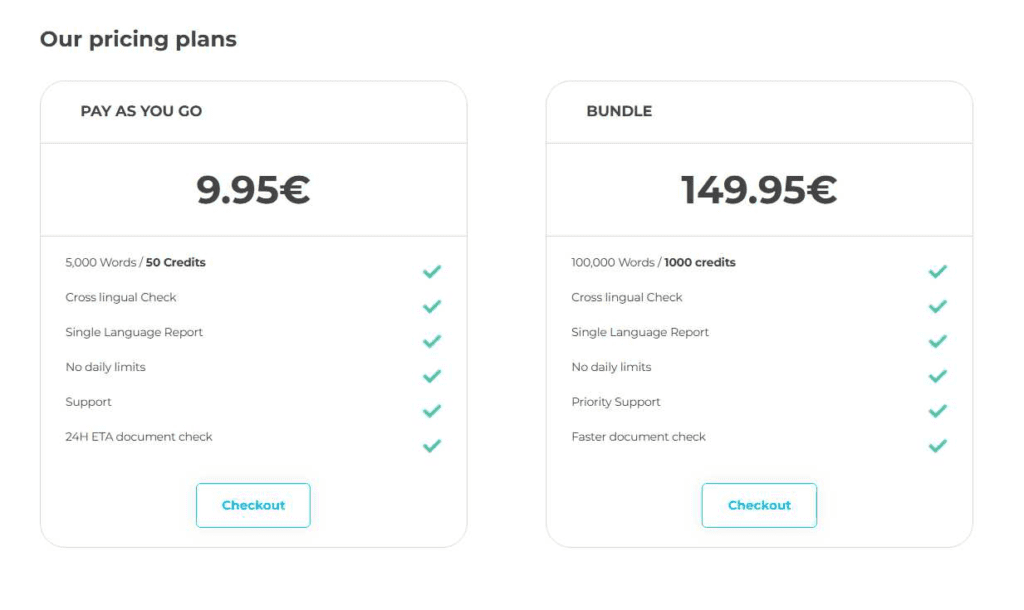This screenshot has width=1024, height=610.
Task: Click the checkmark beside 50 Credits
Action: tap(432, 270)
